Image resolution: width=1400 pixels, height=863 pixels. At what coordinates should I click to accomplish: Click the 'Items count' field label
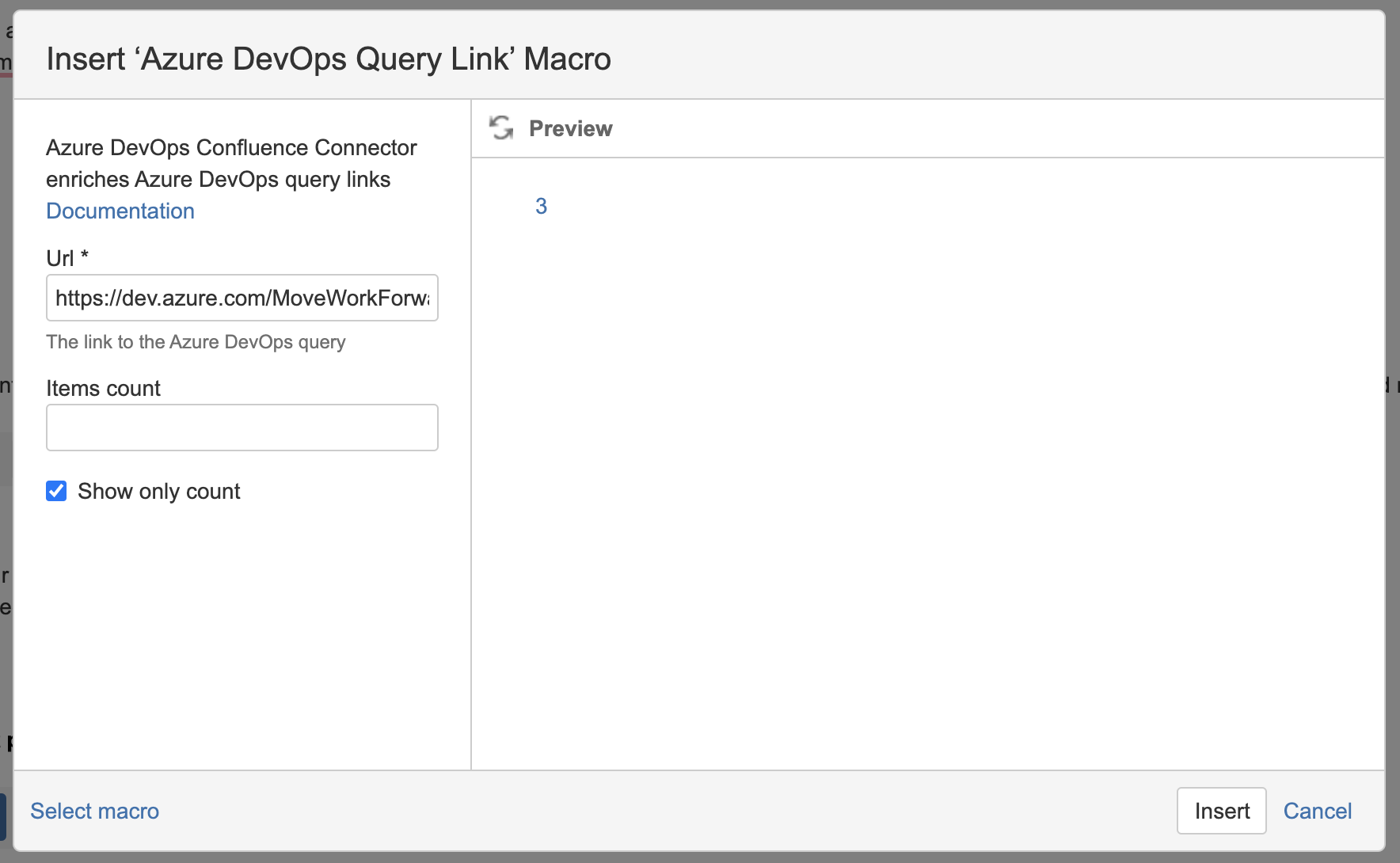[x=103, y=388]
